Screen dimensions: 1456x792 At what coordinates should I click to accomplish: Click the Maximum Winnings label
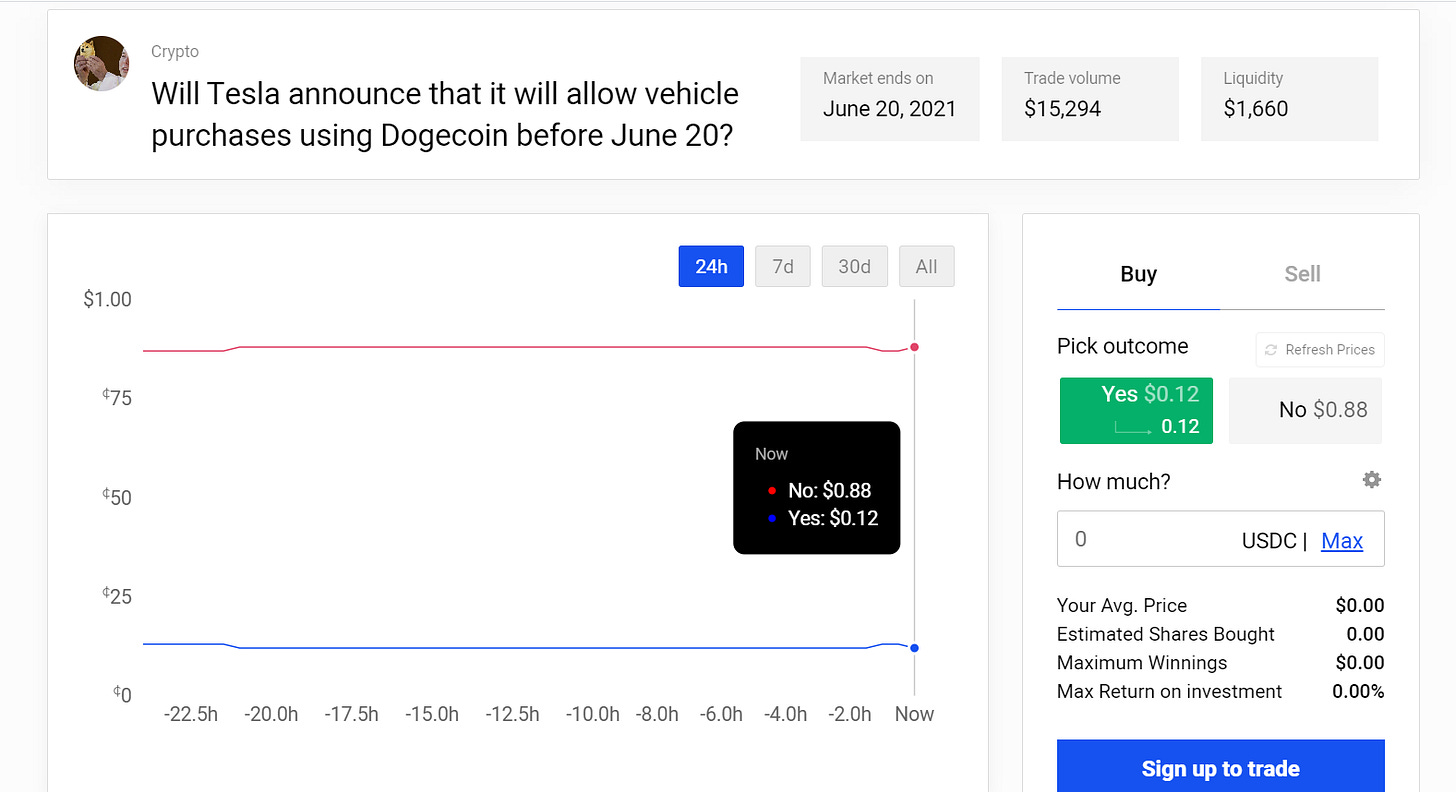(x=1142, y=663)
